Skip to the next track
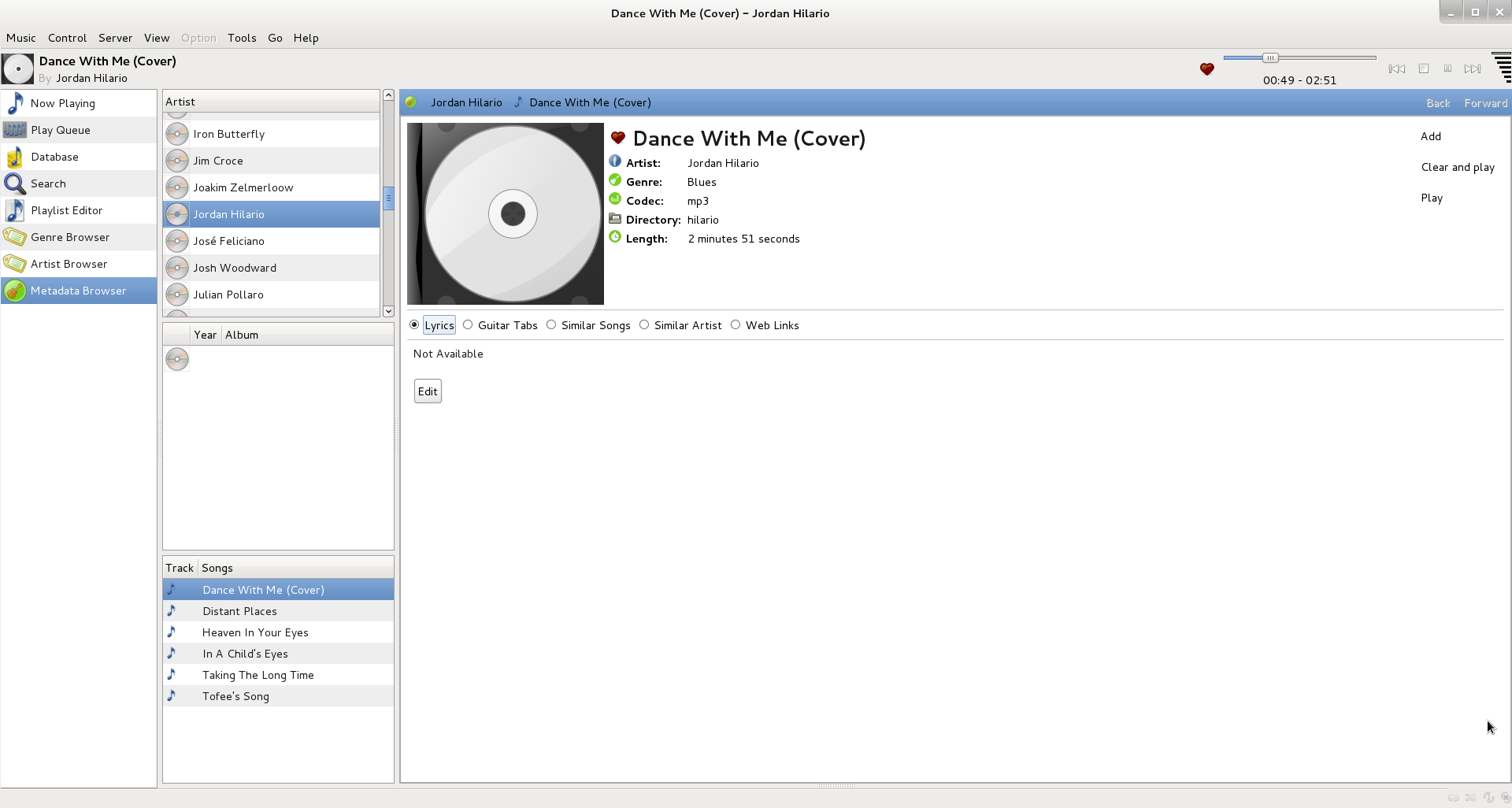Image resolution: width=1512 pixels, height=808 pixels. tap(1473, 69)
